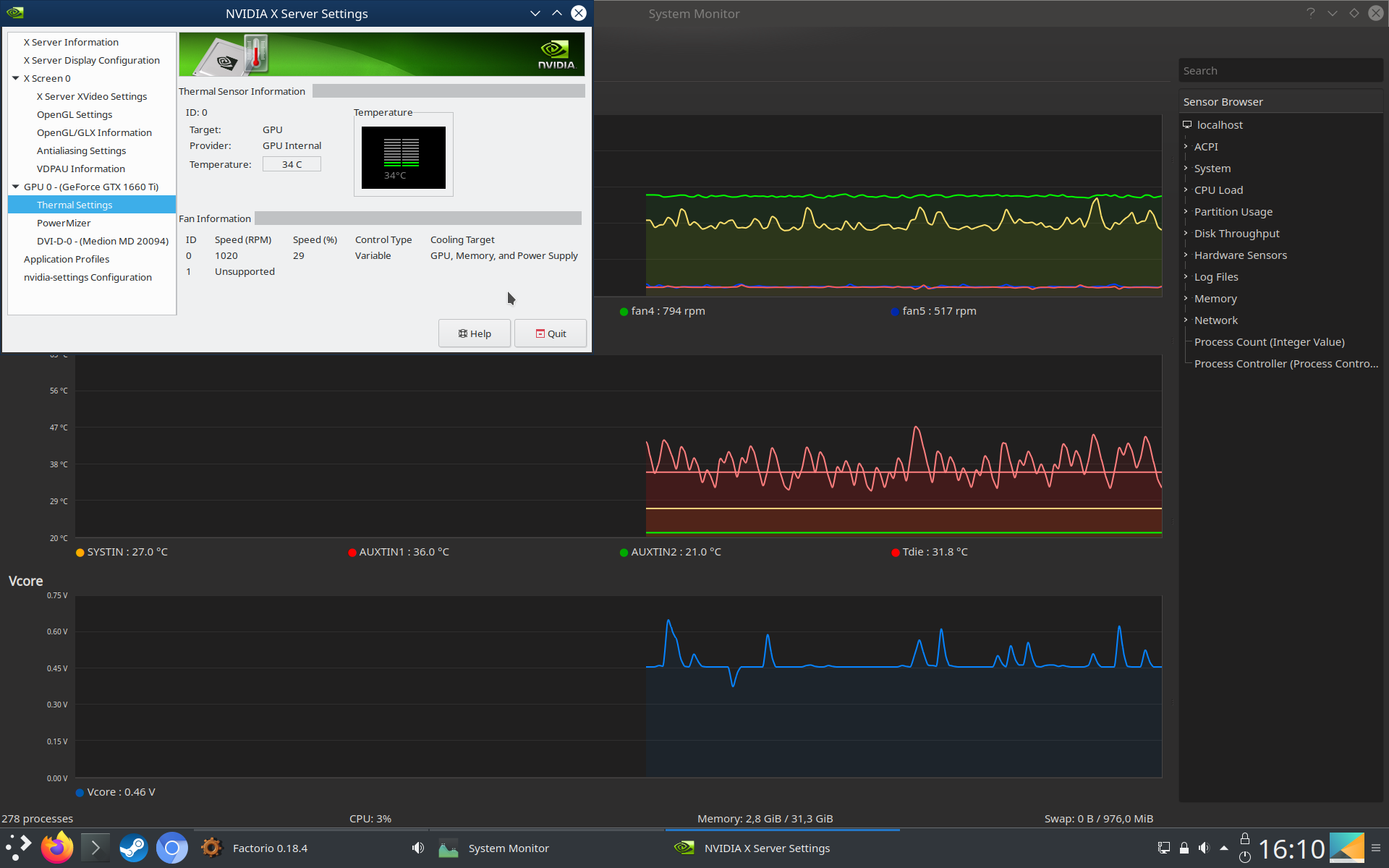
Task: Click the localhost computer icon
Action: pyautogui.click(x=1187, y=124)
